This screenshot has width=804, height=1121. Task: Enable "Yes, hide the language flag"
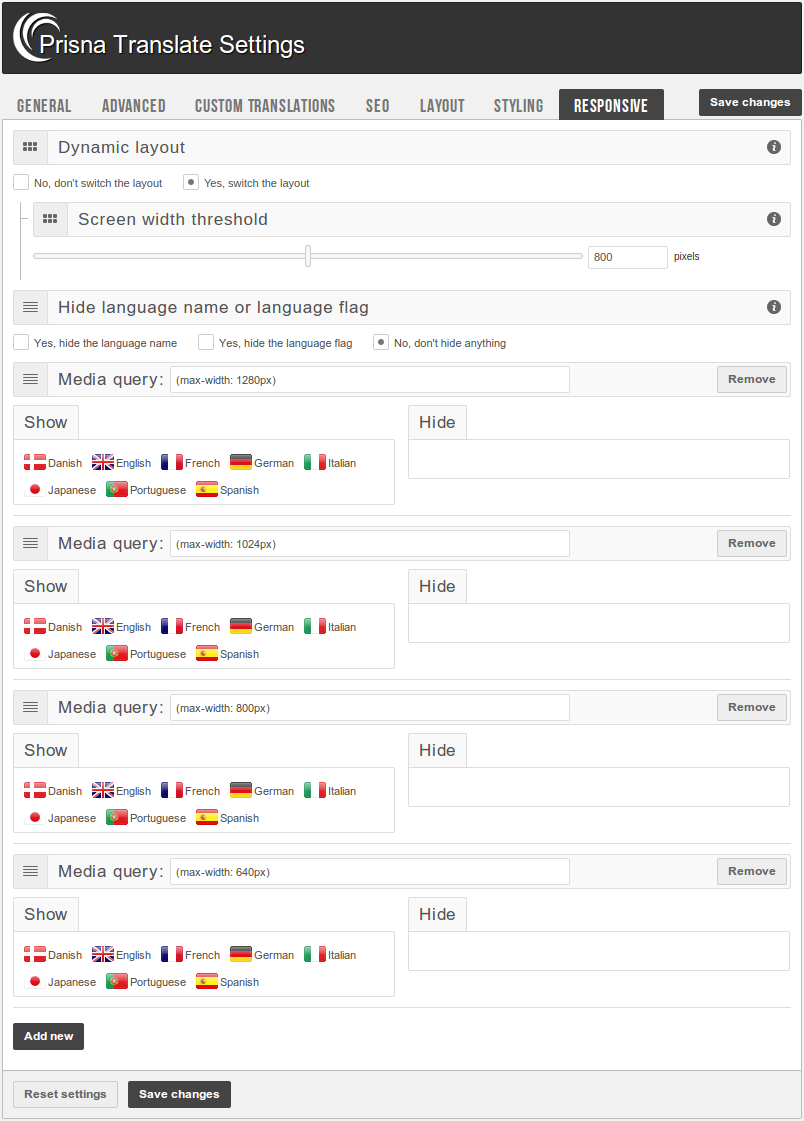pyautogui.click(x=205, y=342)
